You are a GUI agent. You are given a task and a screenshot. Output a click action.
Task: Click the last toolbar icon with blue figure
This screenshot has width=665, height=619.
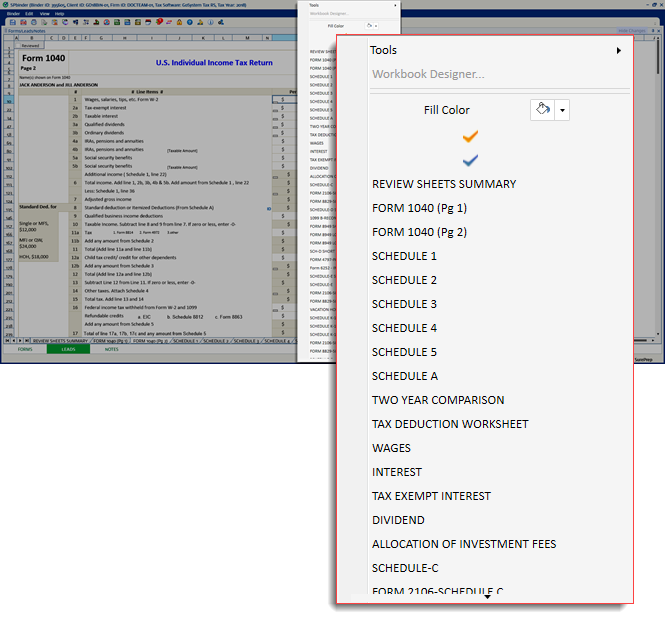[221, 22]
